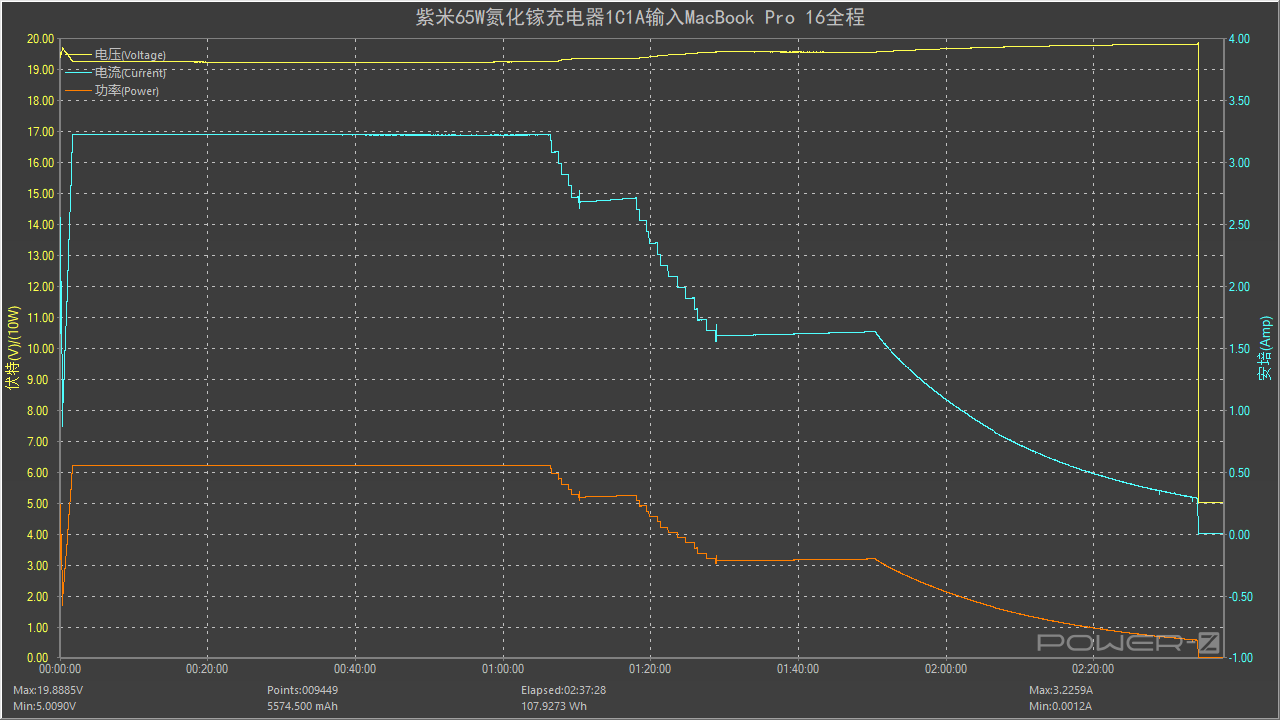1280x720 pixels.
Task: Click the 01:20:00 time axis label
Action: [650, 669]
